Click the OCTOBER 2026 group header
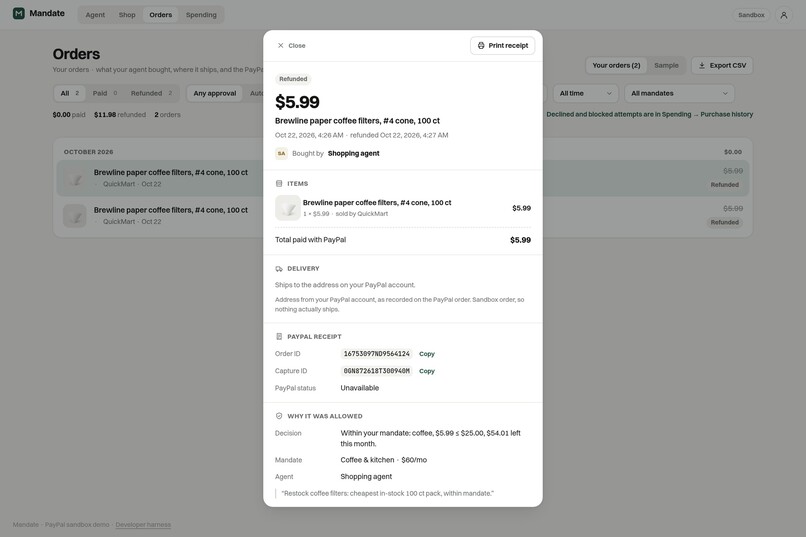 coord(88,152)
